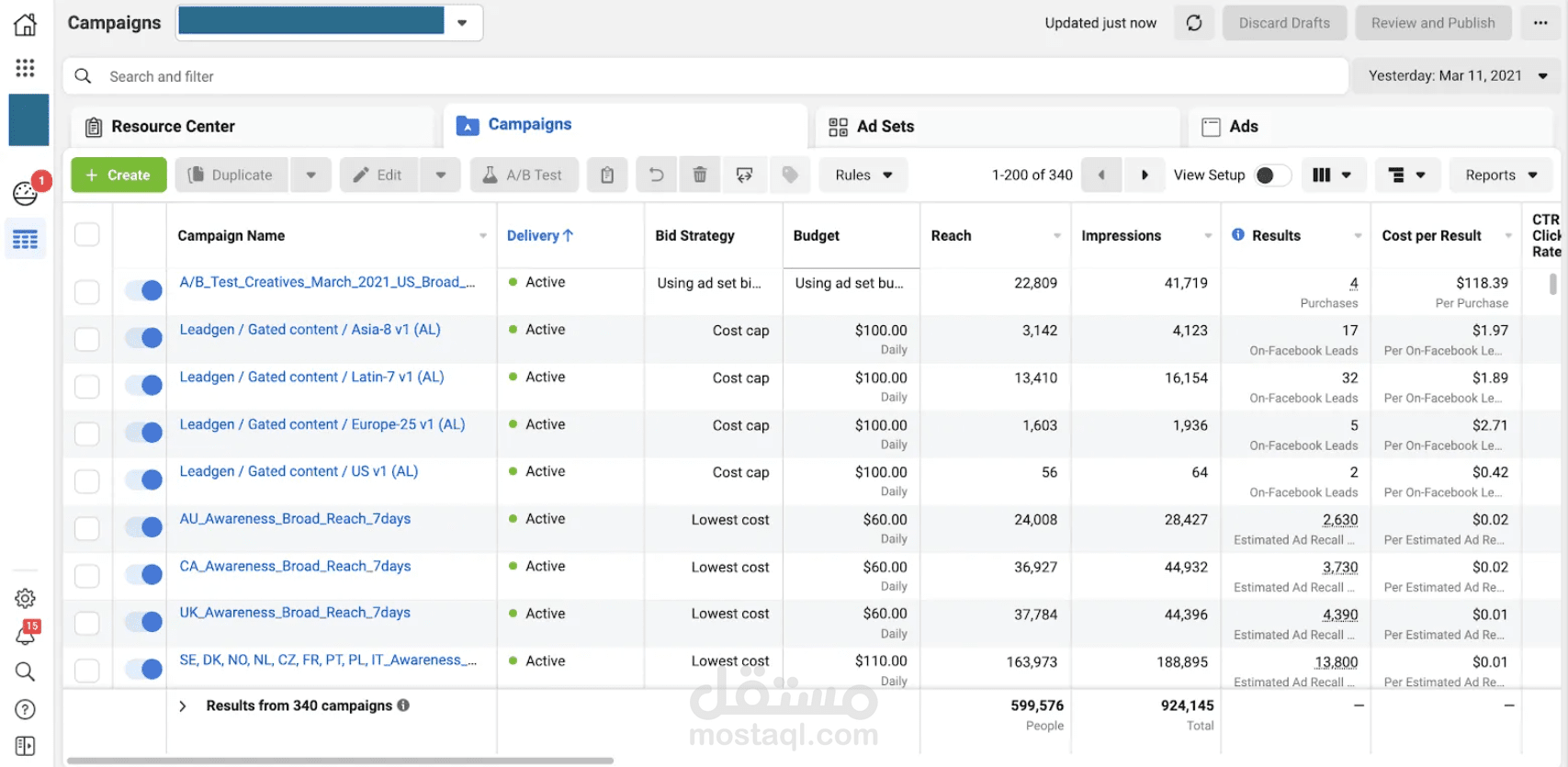The height and width of the screenshot is (767, 1568).
Task: Open the Edit dropdown arrow
Action: (x=441, y=175)
